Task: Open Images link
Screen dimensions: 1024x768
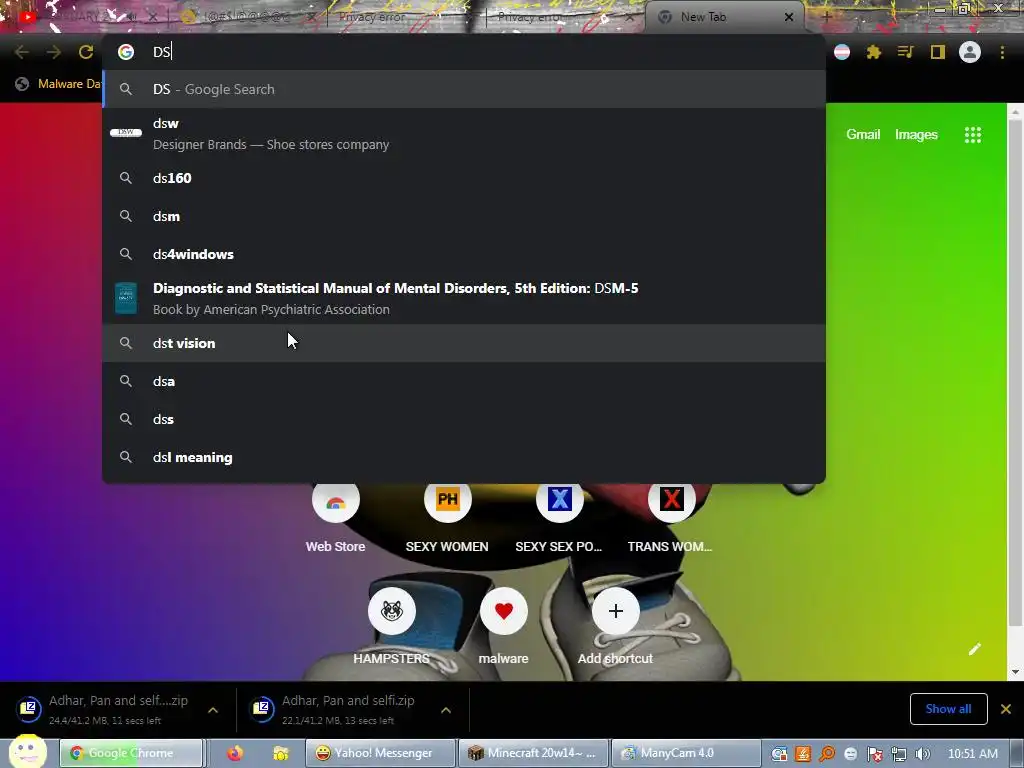Action: point(916,135)
